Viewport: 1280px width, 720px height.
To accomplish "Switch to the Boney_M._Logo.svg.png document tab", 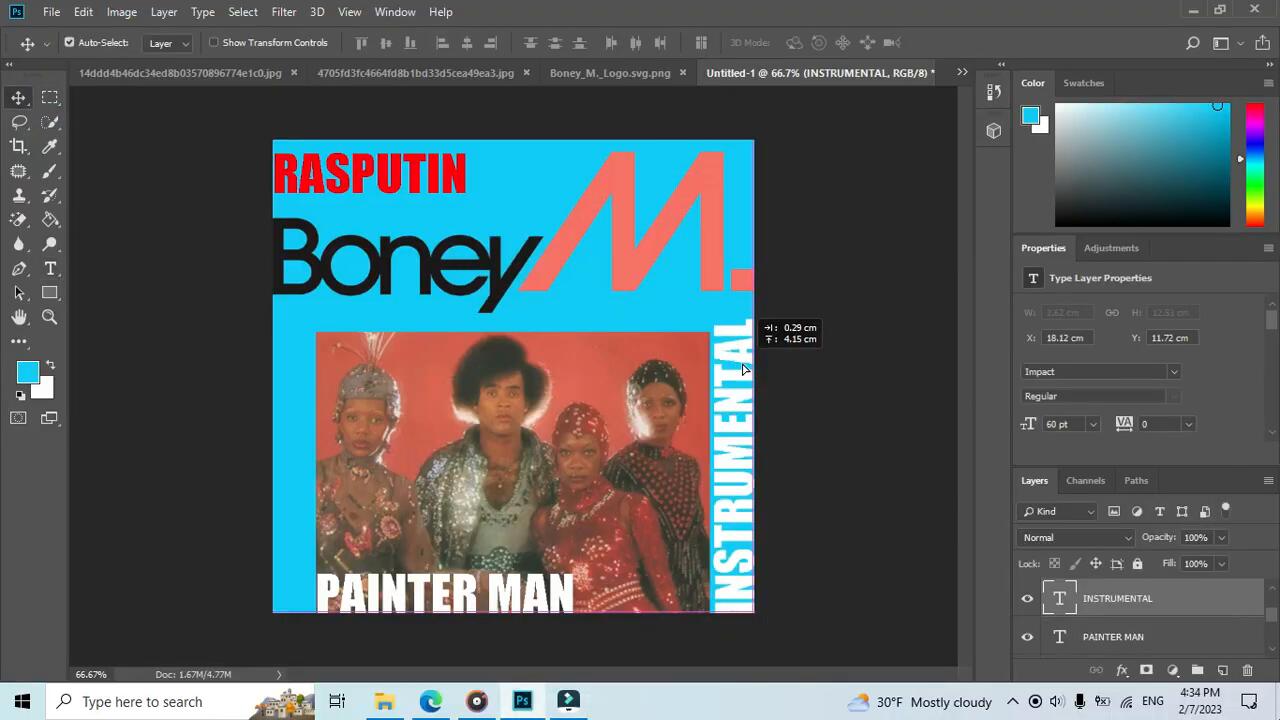I will (x=609, y=73).
